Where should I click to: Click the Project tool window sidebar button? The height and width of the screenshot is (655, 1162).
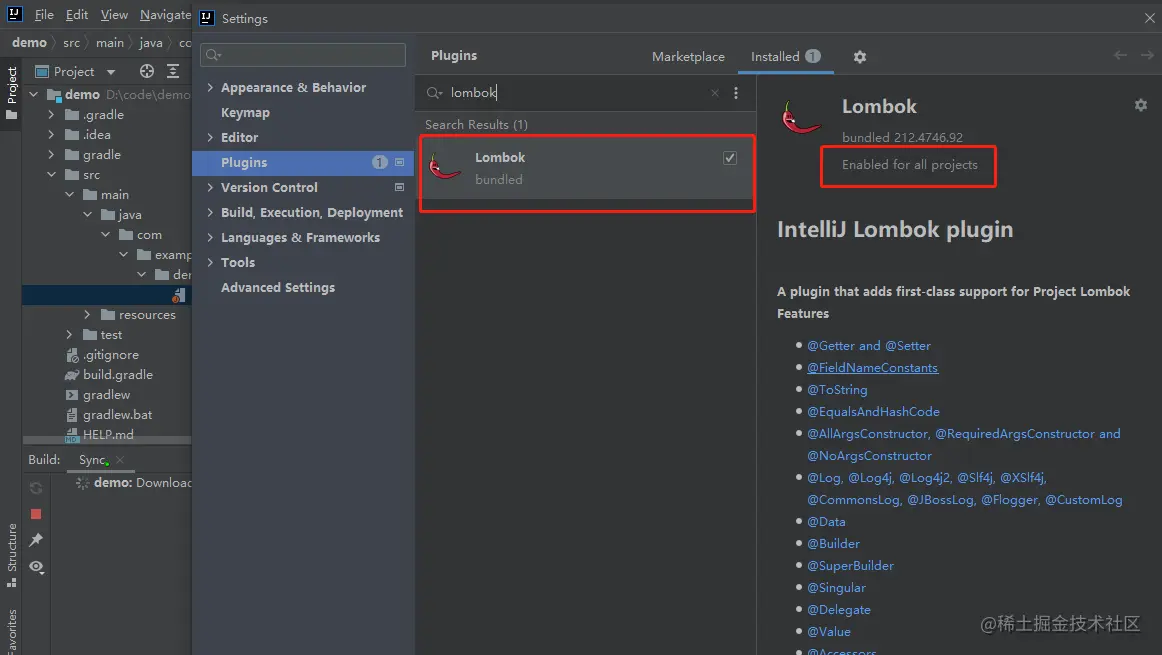point(11,93)
